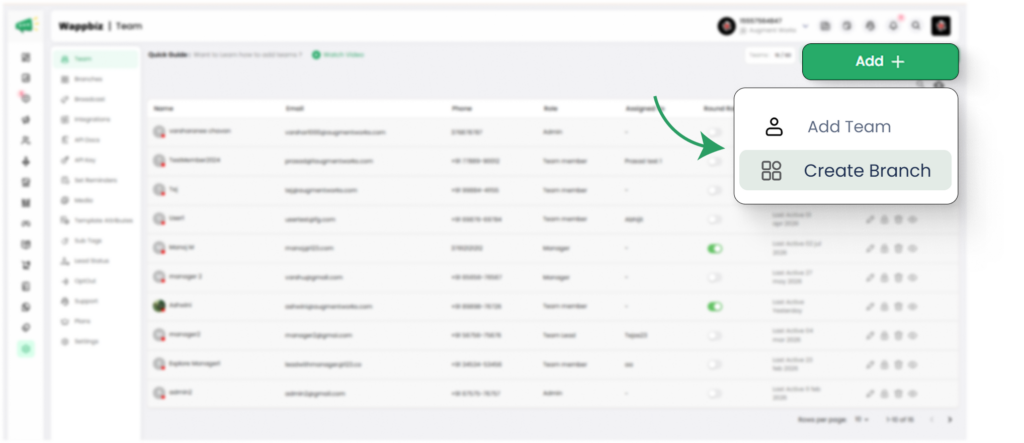Expand the account dropdown arrow beside Augment Works
This screenshot has width=1024, height=443.
pyautogui.click(x=805, y=27)
